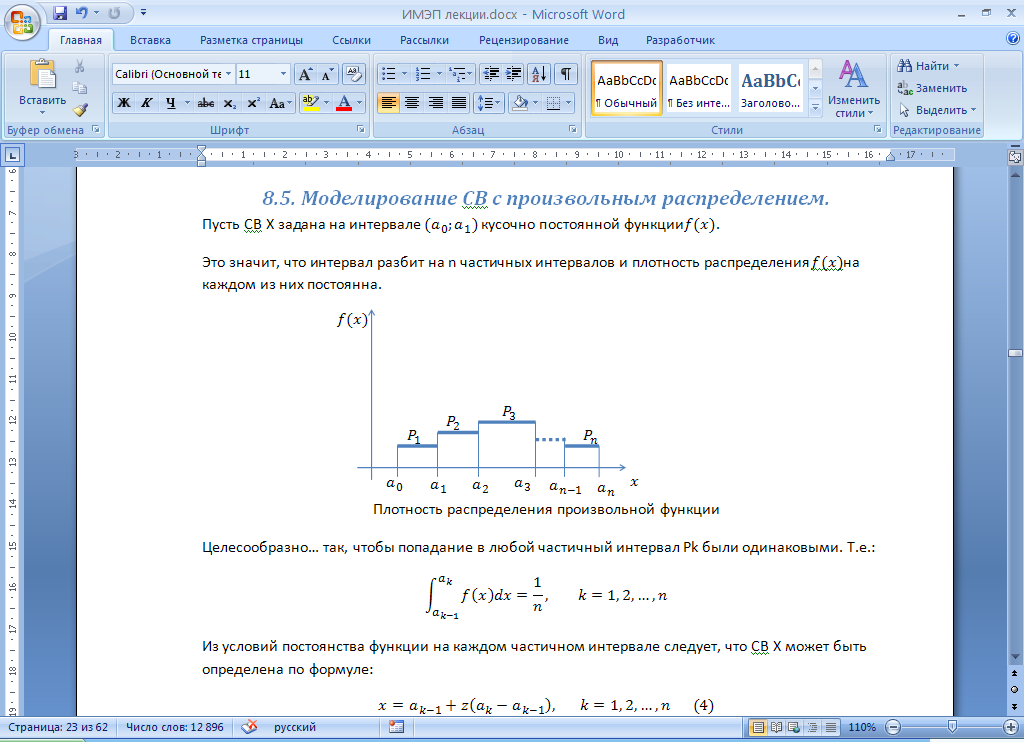
Task: Open borders dropdown arrow
Action: click(568, 103)
